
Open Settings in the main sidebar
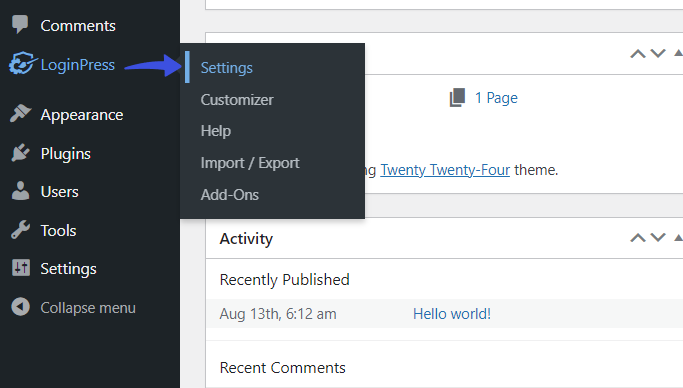[68, 269]
